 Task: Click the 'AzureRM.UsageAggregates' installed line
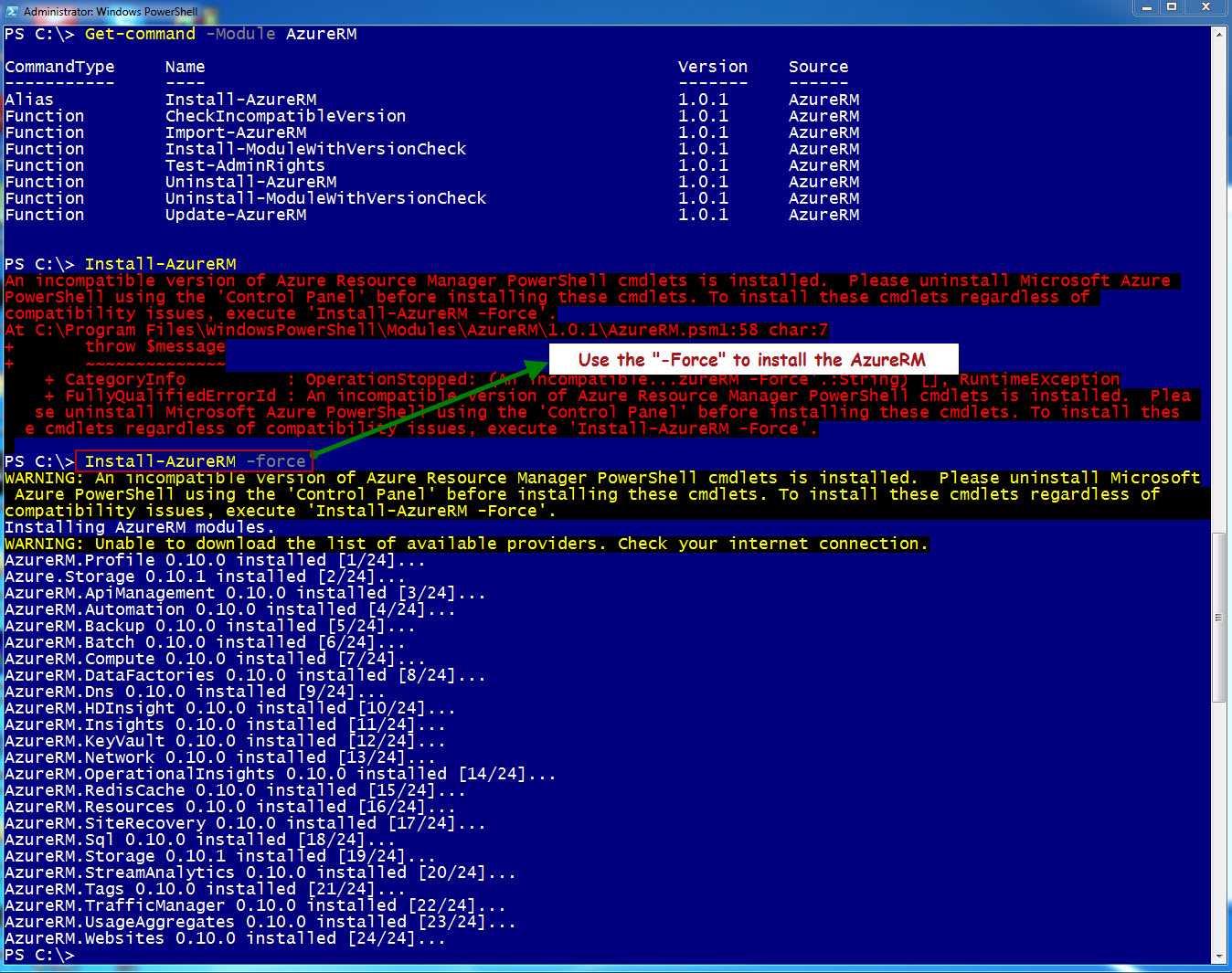(260, 922)
